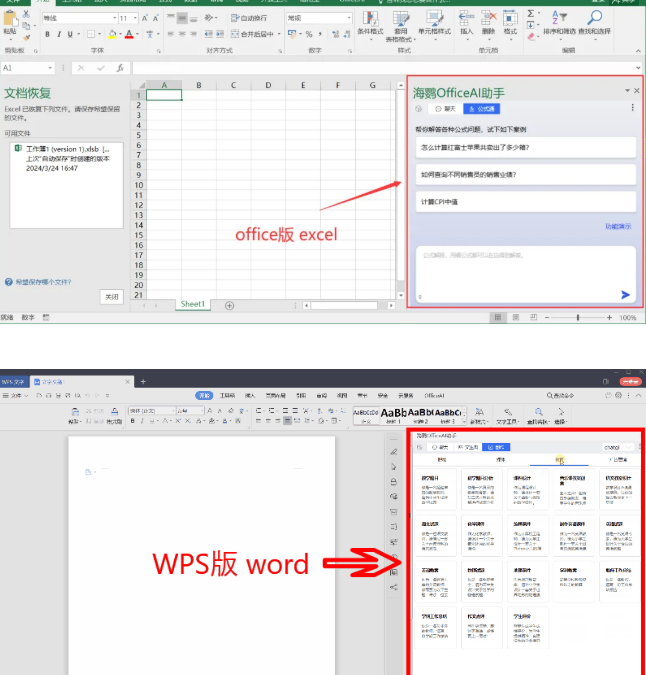Open Excel font size dropdown
The width and height of the screenshot is (646, 675).
[x=135, y=18]
